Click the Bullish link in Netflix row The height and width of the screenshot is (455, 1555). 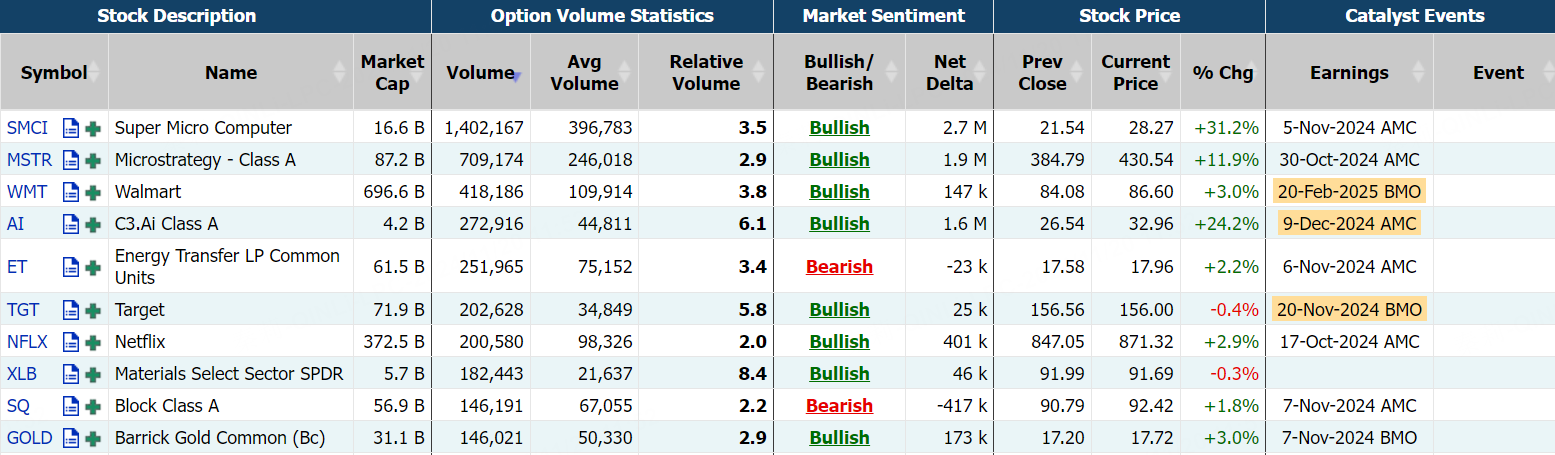click(x=839, y=342)
